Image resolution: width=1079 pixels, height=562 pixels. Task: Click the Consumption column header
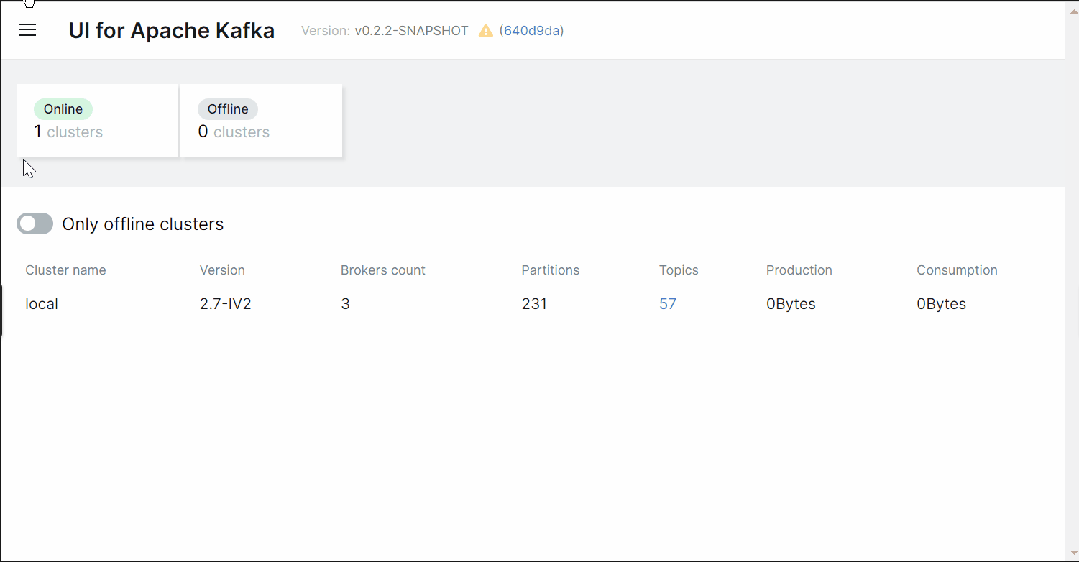pos(957,270)
